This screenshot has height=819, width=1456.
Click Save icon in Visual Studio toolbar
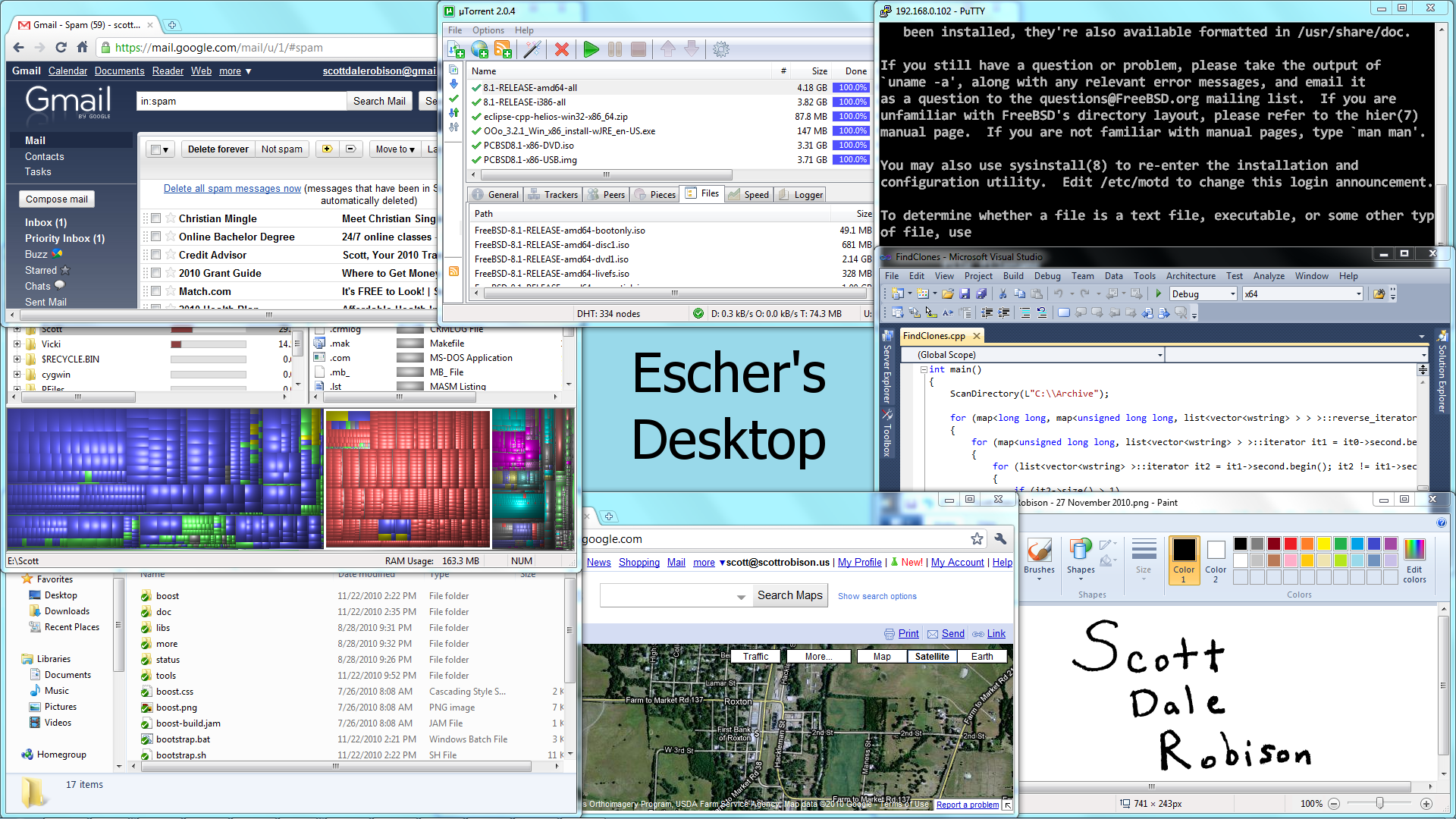tap(965, 293)
